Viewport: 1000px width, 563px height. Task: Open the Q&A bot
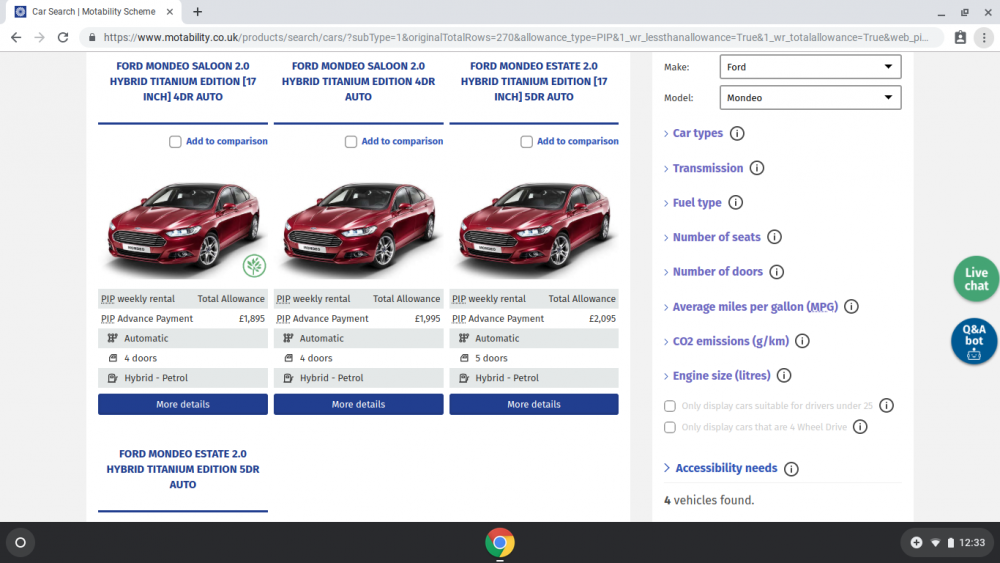point(974,341)
